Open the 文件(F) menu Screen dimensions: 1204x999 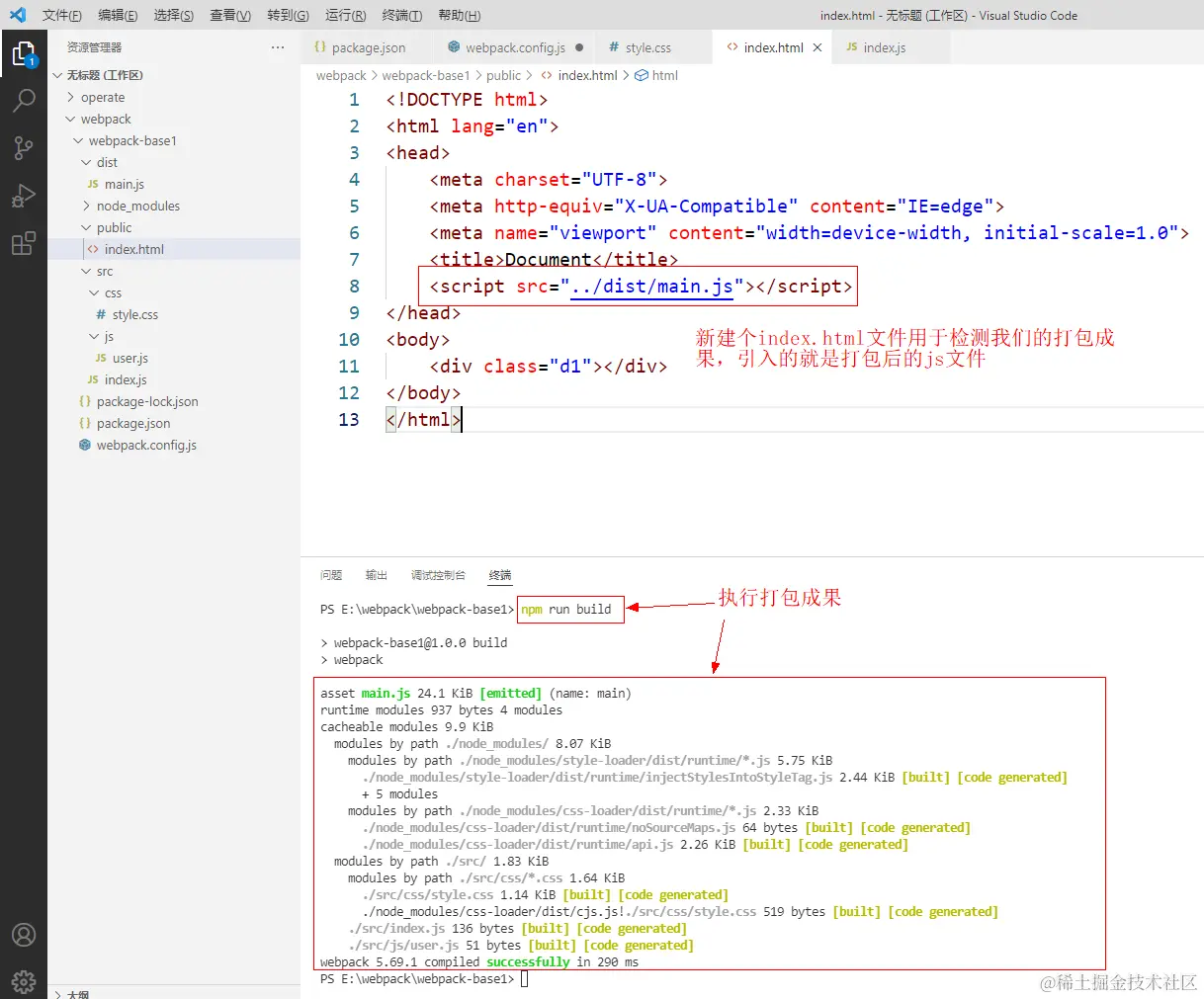(x=61, y=15)
